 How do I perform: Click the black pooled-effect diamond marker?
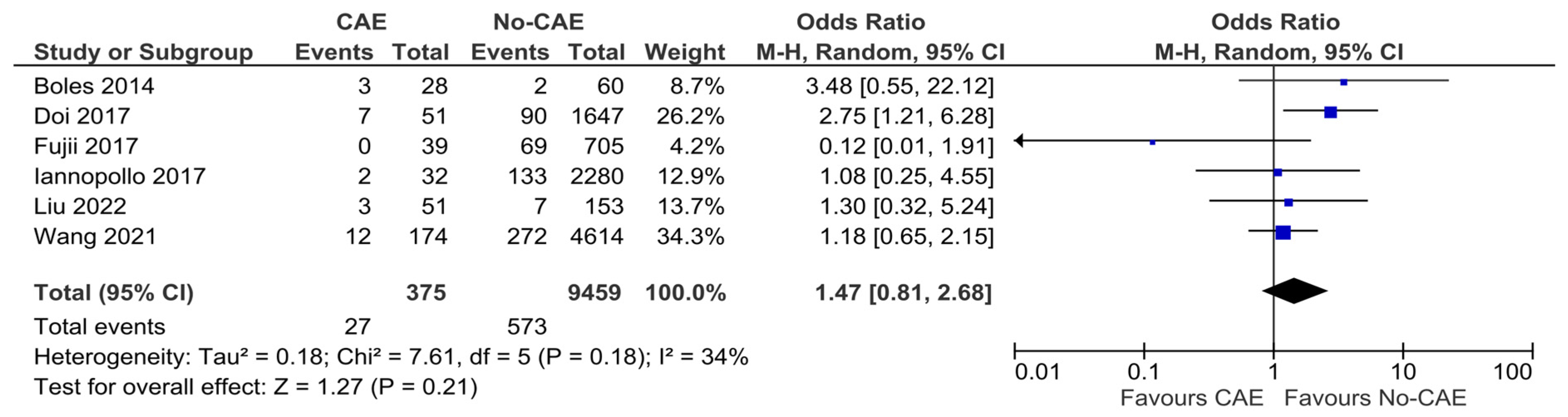click(1295, 291)
